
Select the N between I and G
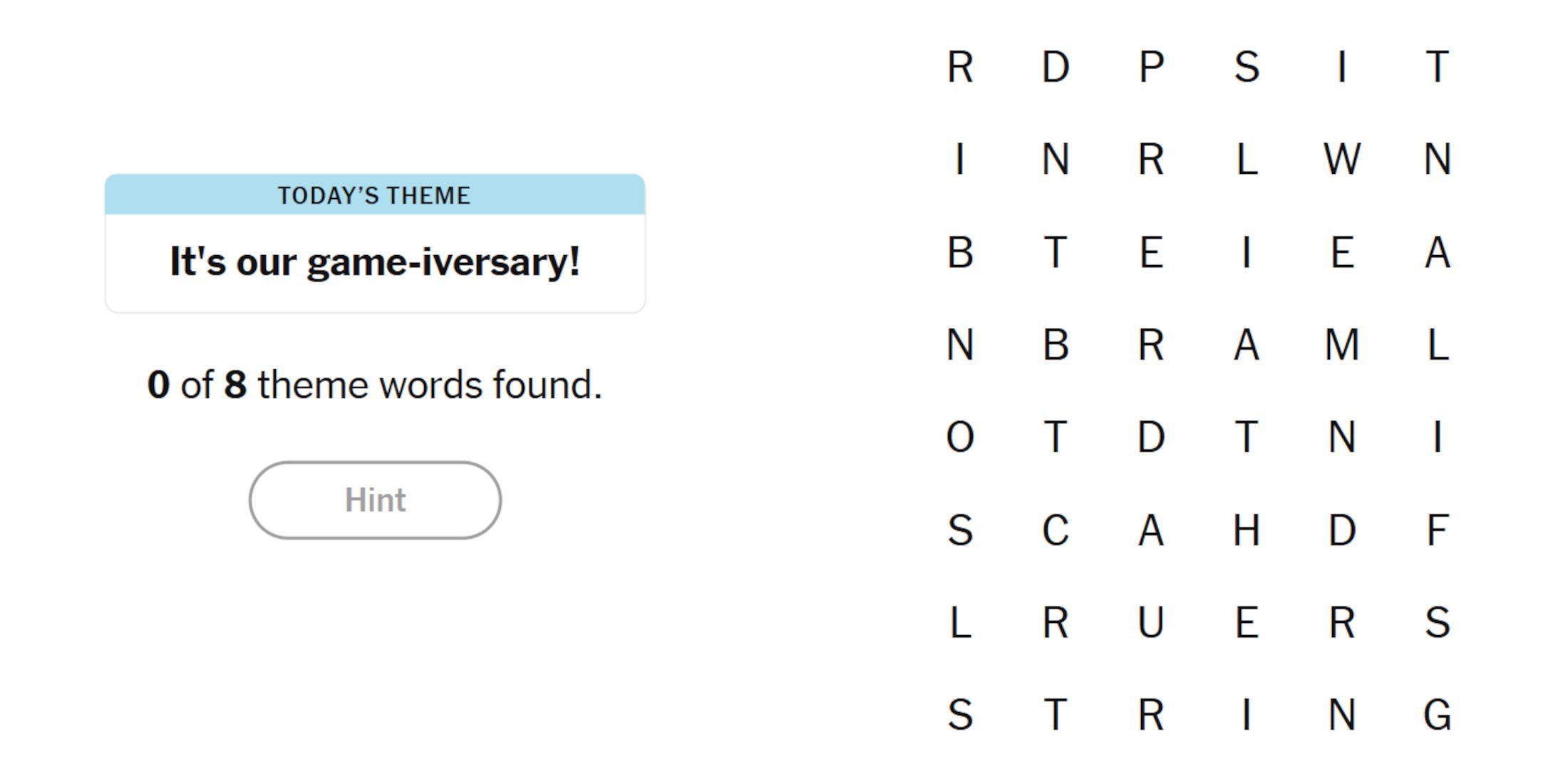[1342, 715]
